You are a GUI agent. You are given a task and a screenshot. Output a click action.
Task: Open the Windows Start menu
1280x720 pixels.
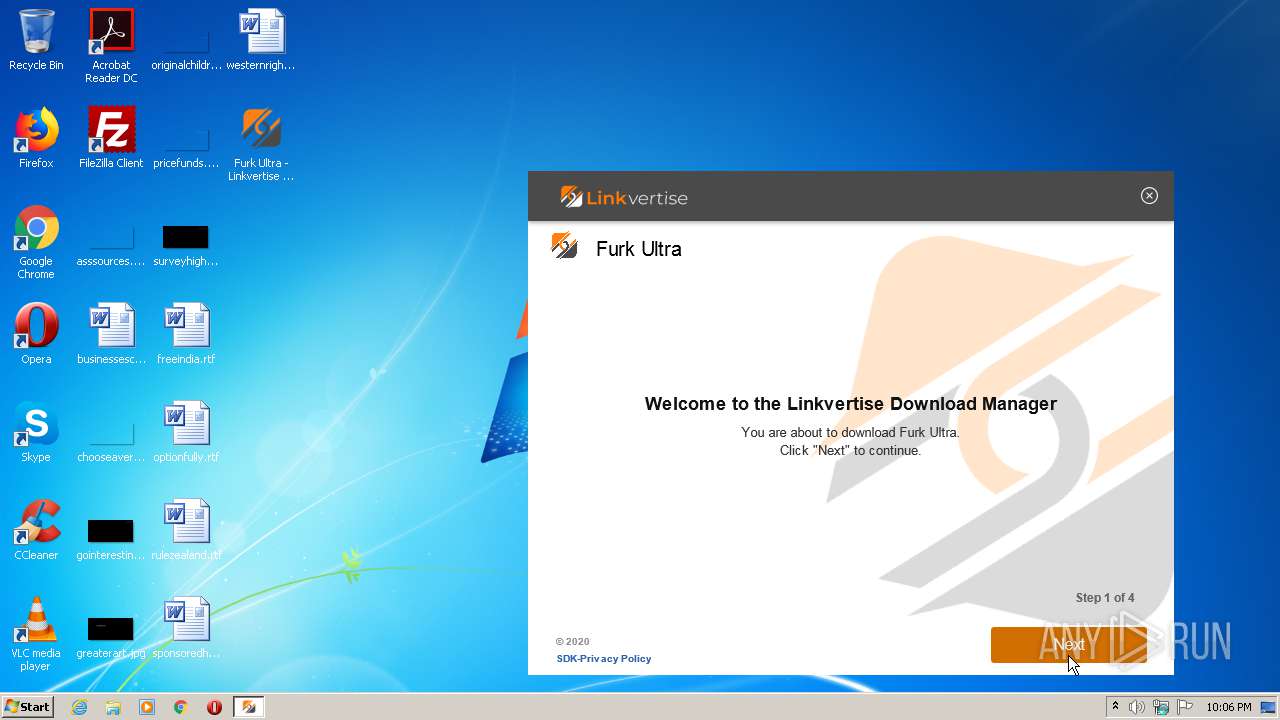tap(28, 707)
